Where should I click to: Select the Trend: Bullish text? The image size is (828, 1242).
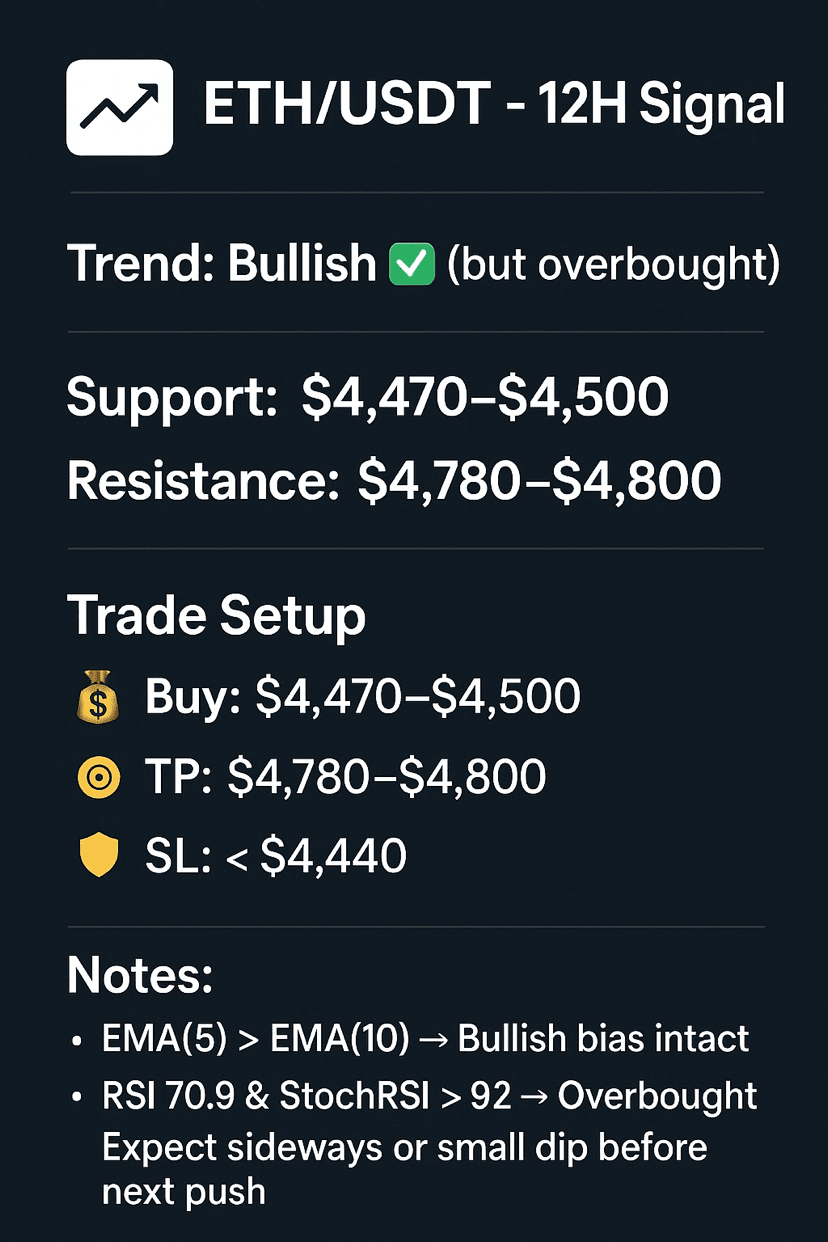(x=220, y=264)
